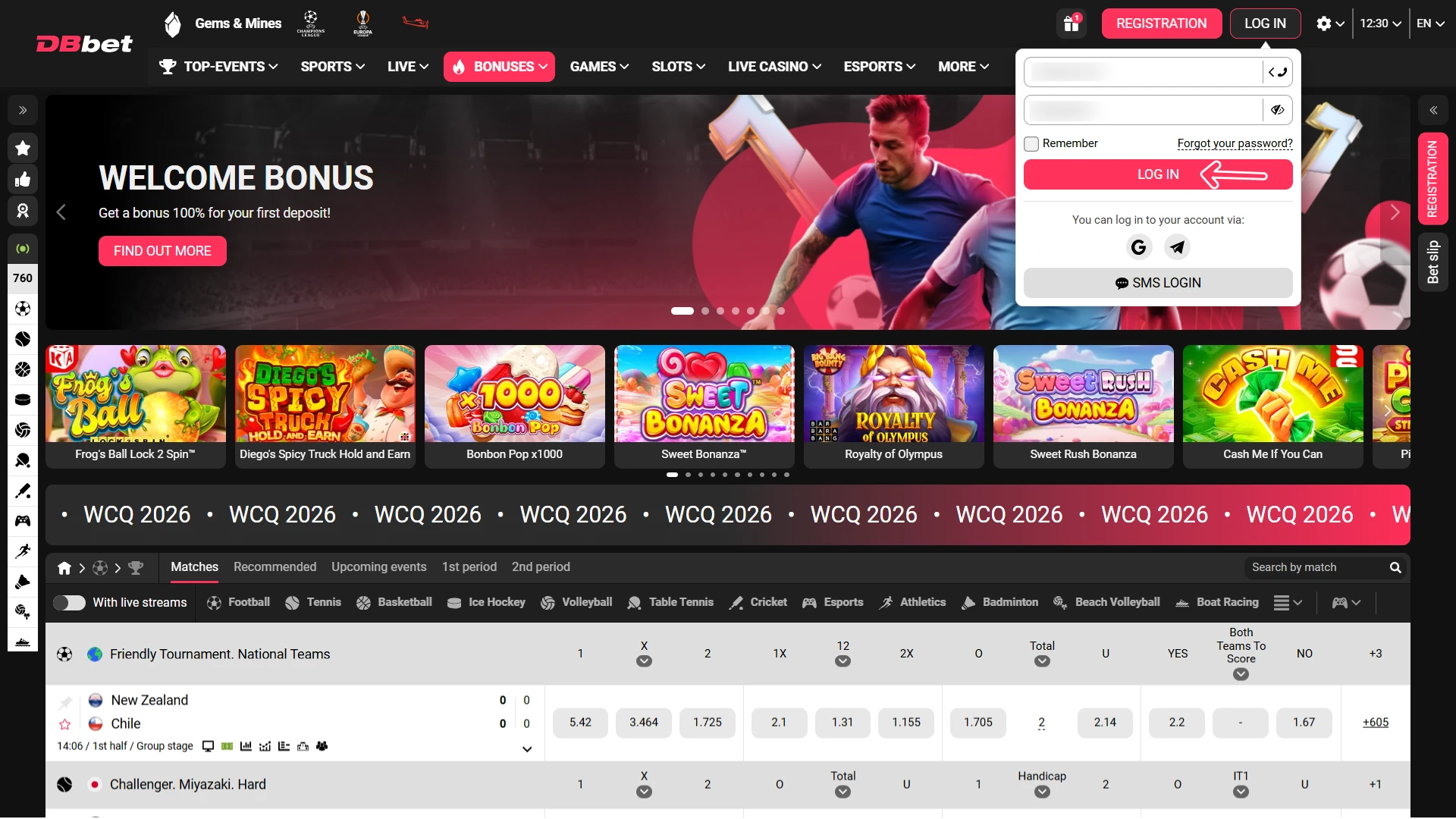
Task: Click FIND OUT MORE on welcome banner
Action: coord(162,251)
